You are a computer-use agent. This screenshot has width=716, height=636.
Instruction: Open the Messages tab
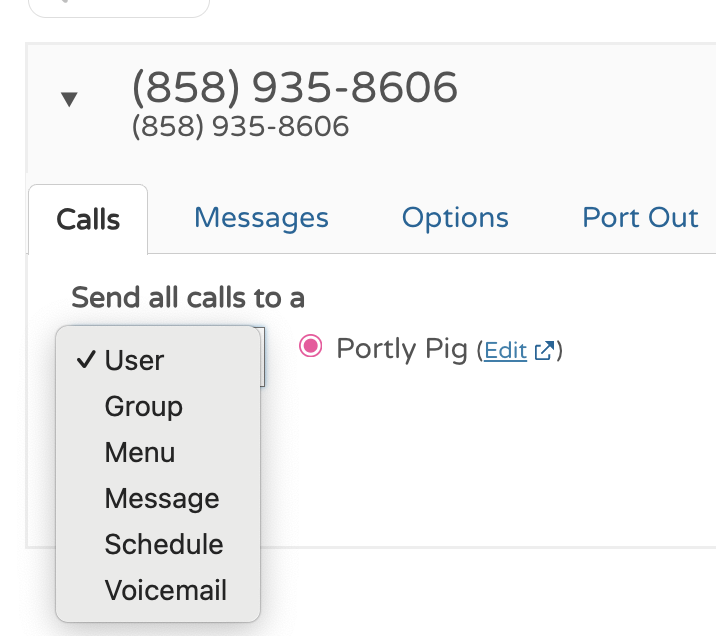point(261,218)
